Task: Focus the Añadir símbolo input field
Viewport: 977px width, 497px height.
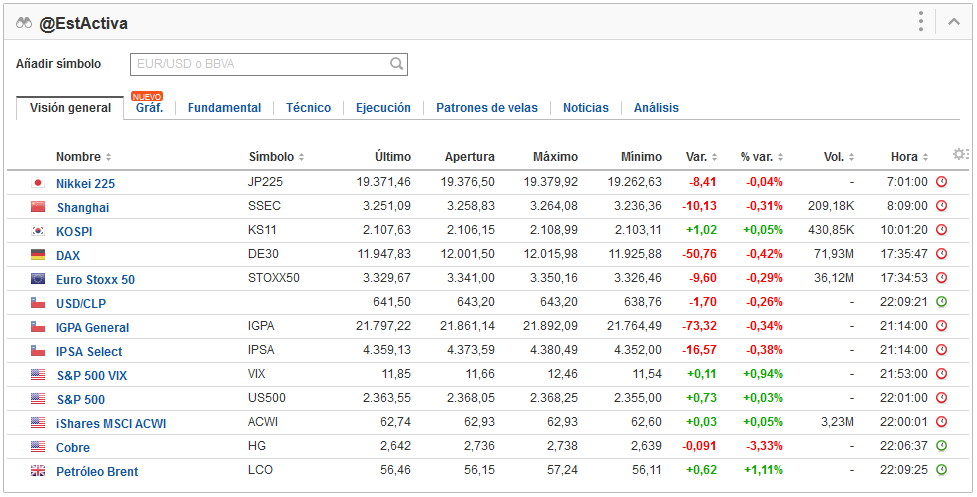Action: pyautogui.click(x=269, y=64)
